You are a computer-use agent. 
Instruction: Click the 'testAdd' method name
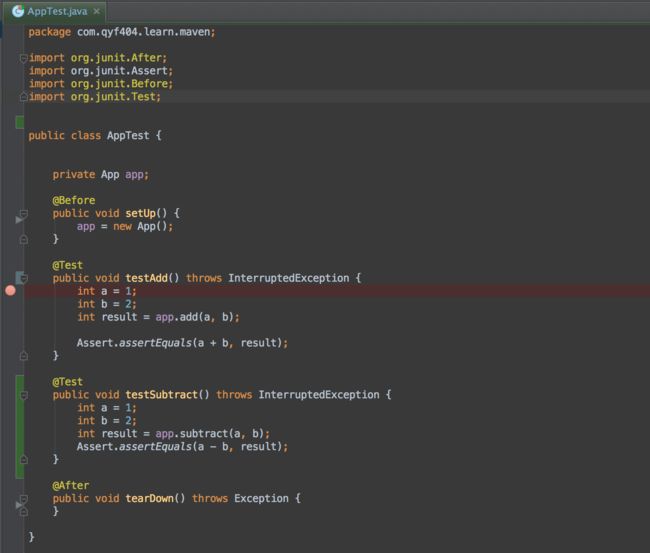(146, 278)
